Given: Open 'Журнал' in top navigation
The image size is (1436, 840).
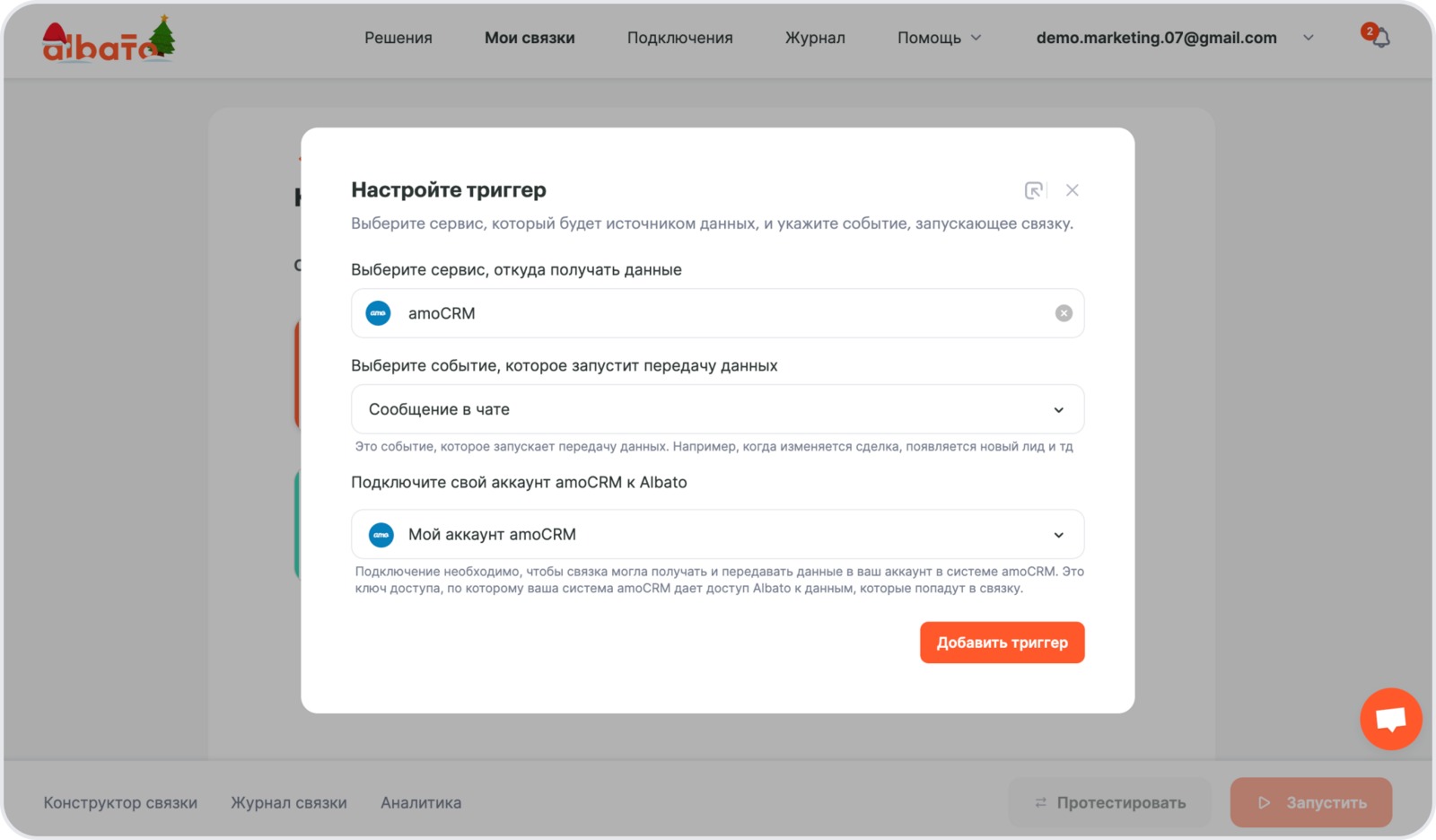Looking at the screenshot, I should pyautogui.click(x=815, y=38).
